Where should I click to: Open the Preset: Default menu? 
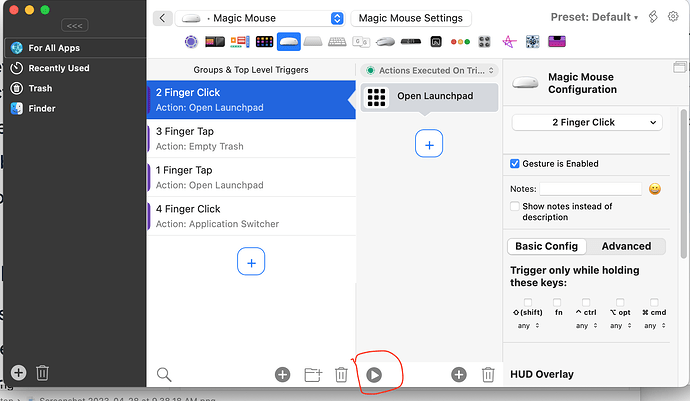point(594,17)
